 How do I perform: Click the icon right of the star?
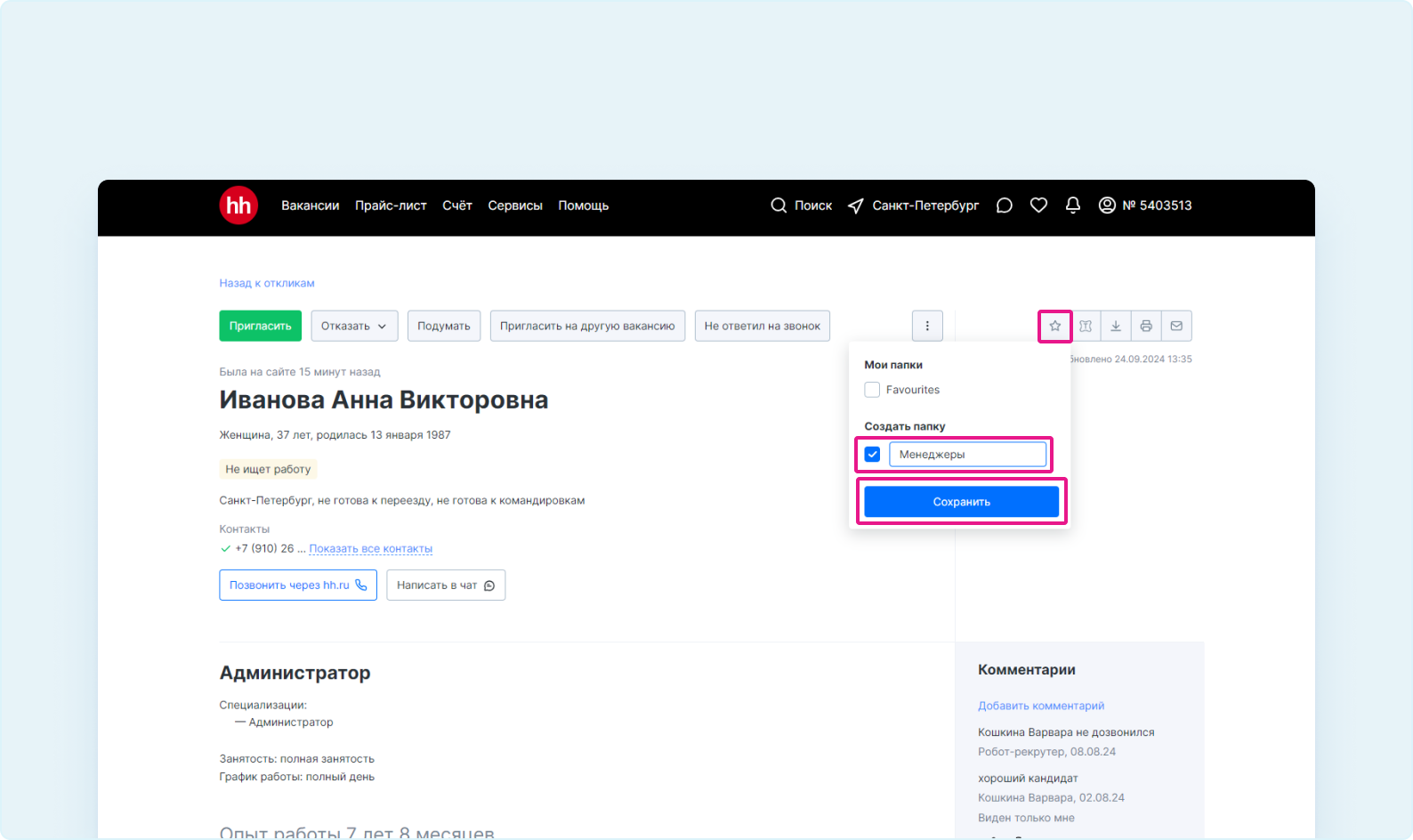coord(1086,326)
